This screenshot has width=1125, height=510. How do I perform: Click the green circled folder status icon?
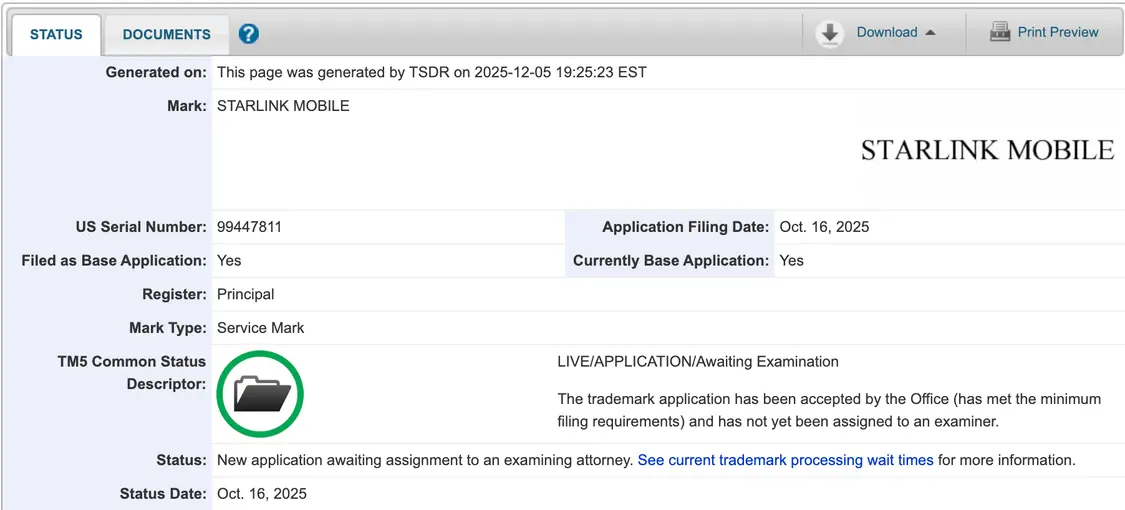point(260,395)
